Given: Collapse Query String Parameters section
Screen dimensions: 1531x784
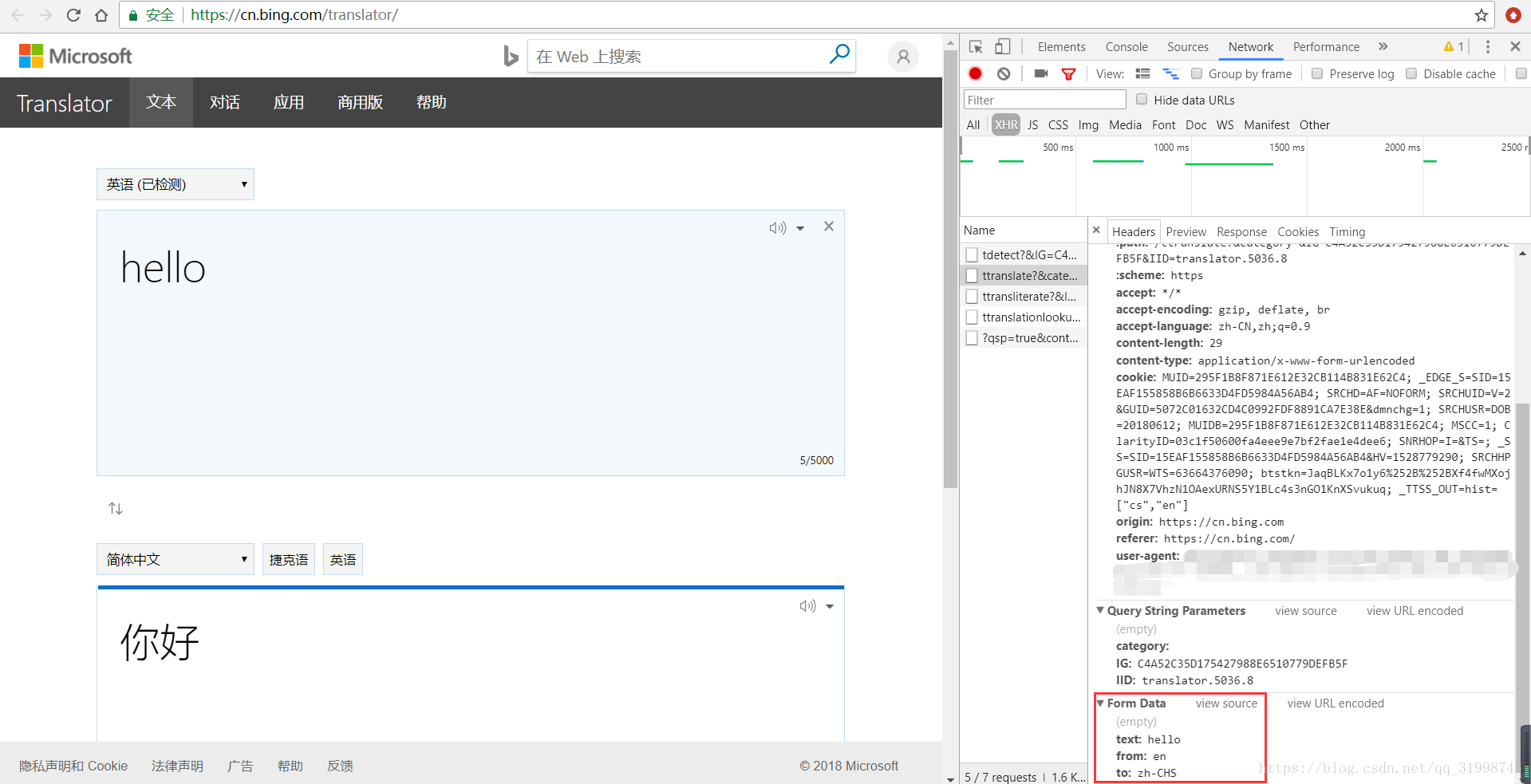Looking at the screenshot, I should (x=1100, y=610).
